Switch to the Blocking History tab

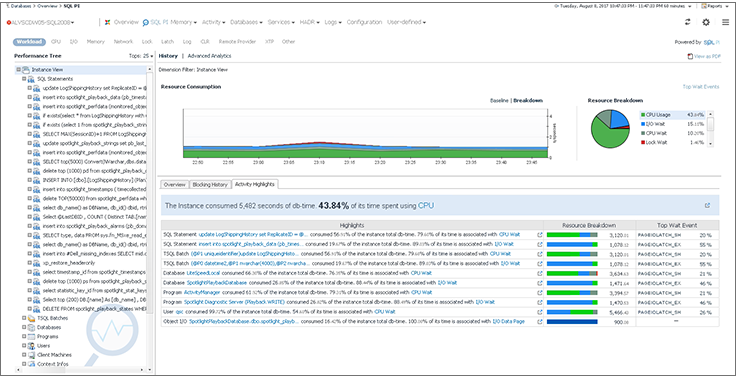[x=210, y=185]
